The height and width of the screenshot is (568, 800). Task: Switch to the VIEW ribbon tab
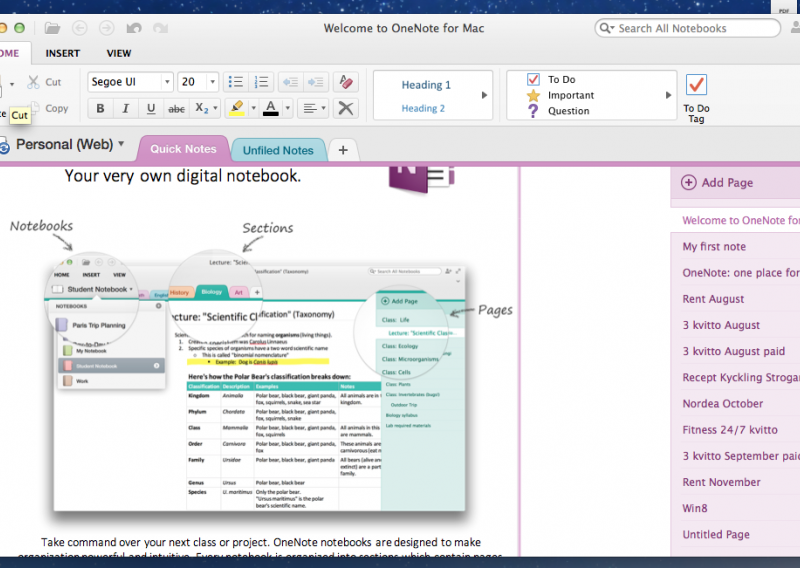[x=119, y=53]
